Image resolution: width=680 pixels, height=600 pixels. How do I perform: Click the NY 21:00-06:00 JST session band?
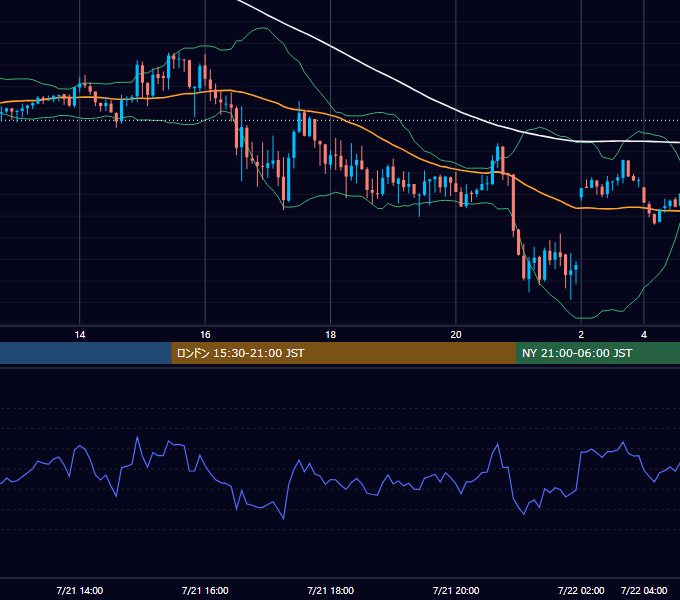pos(598,353)
